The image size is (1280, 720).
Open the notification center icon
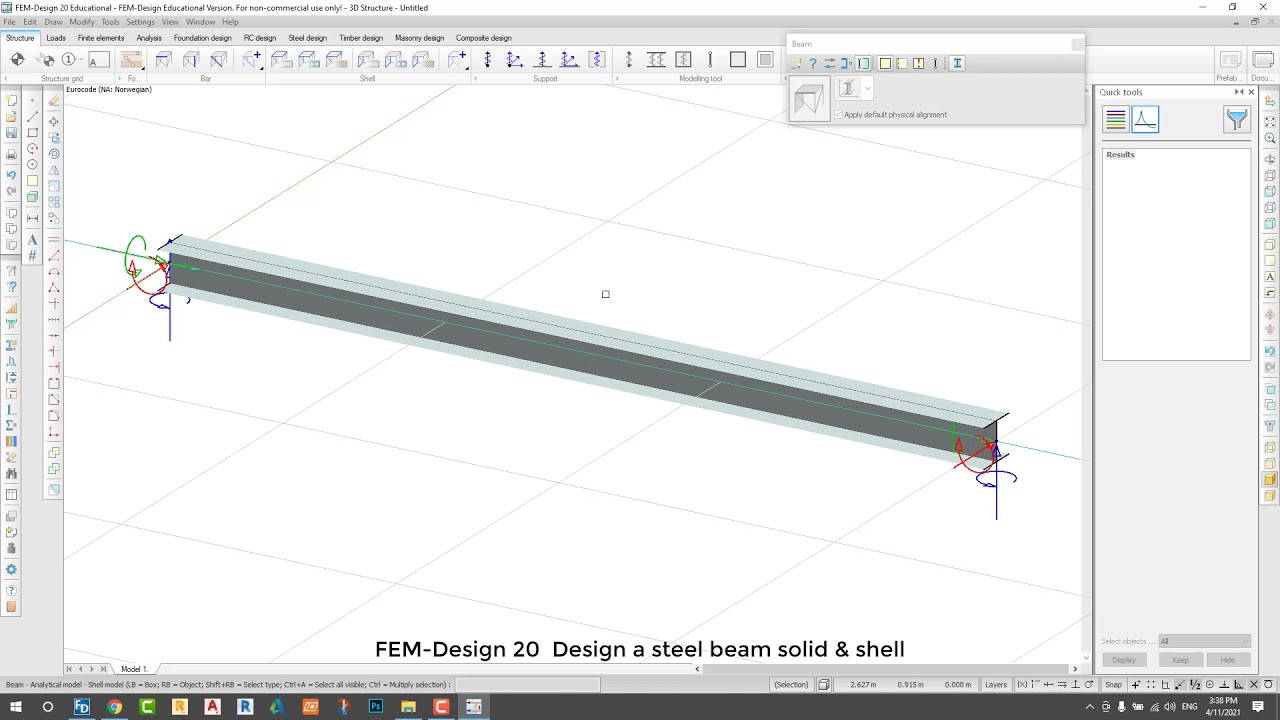tap(1259, 707)
